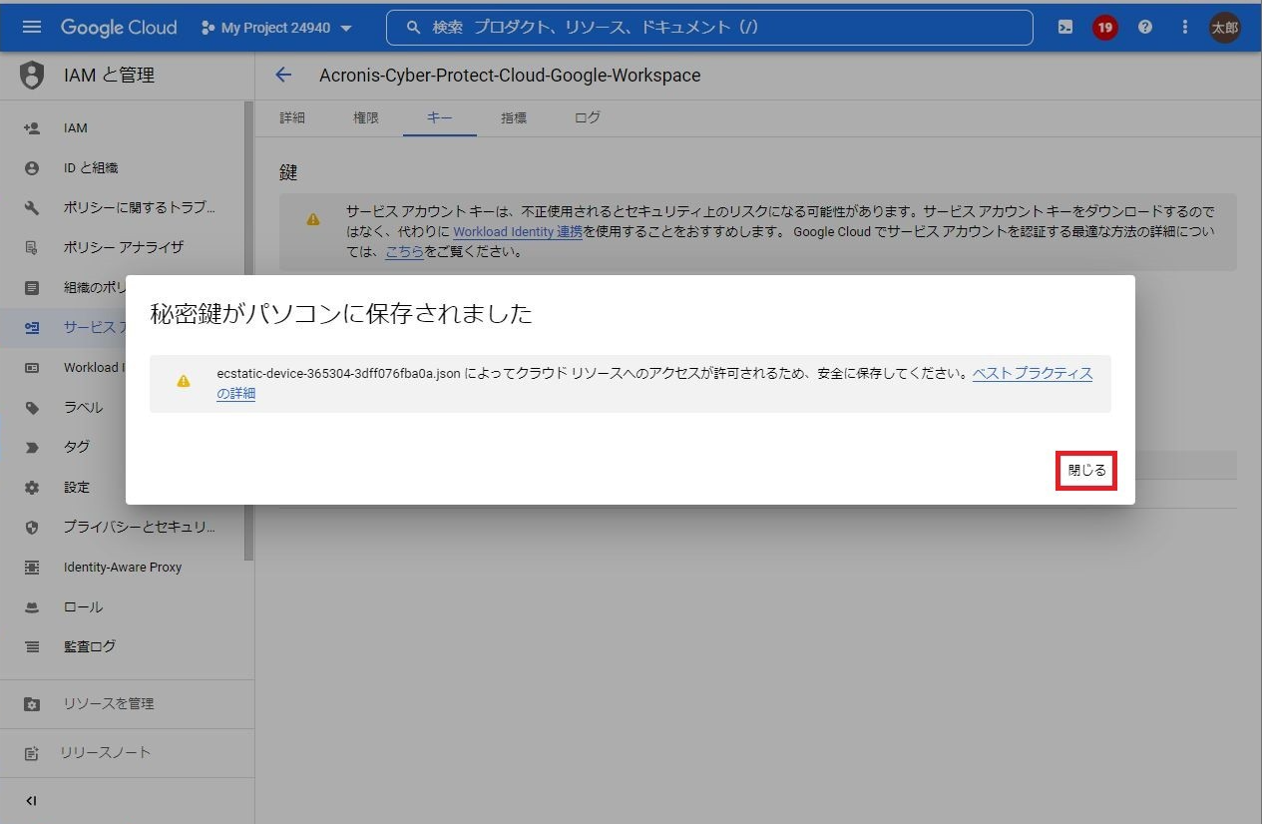Switch to the 指標 tab
Viewport: 1262px width, 824px height.
(514, 118)
